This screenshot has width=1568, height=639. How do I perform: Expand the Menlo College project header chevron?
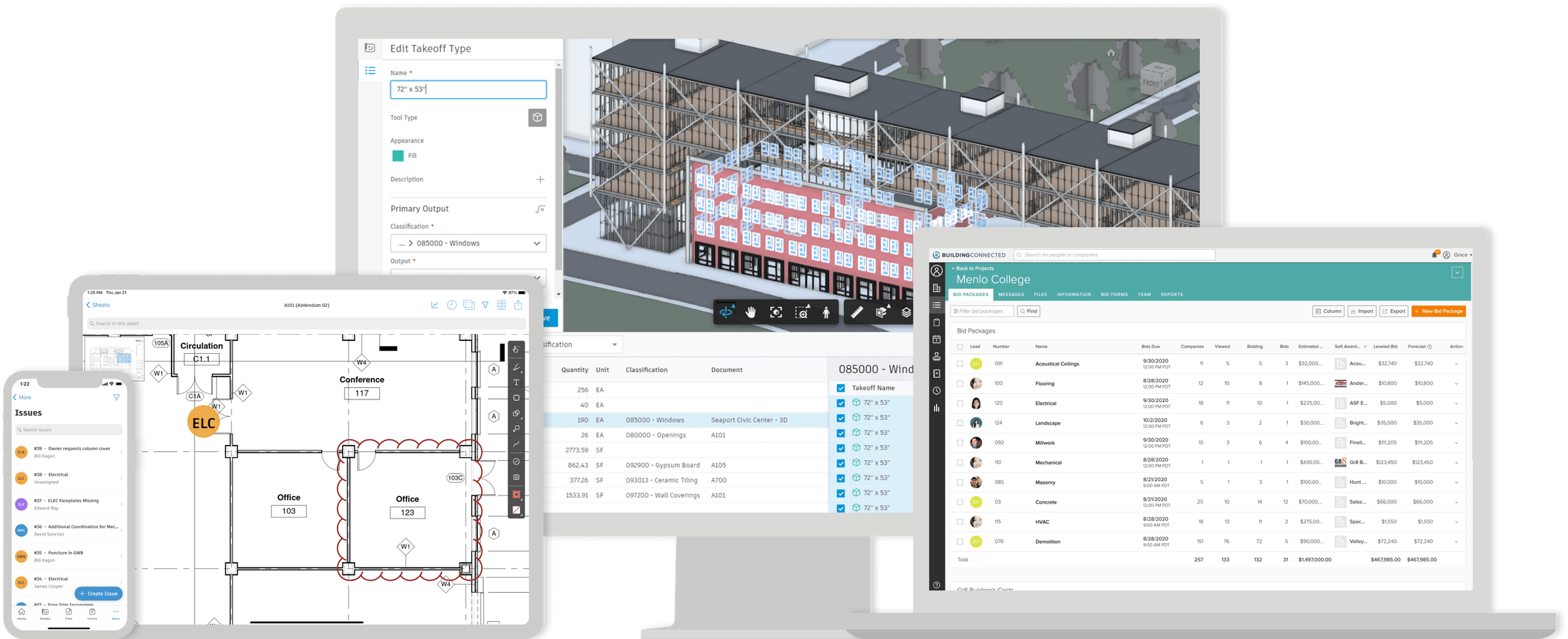click(x=1457, y=272)
